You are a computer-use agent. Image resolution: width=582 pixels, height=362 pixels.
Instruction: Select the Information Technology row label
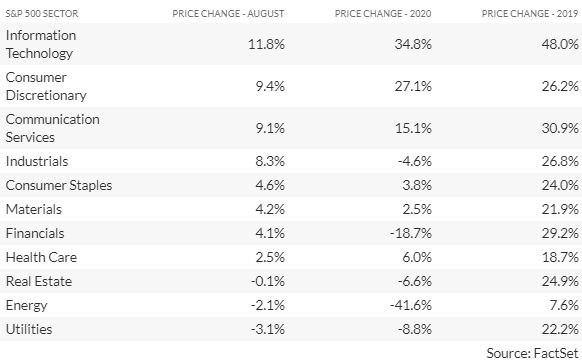(41, 44)
